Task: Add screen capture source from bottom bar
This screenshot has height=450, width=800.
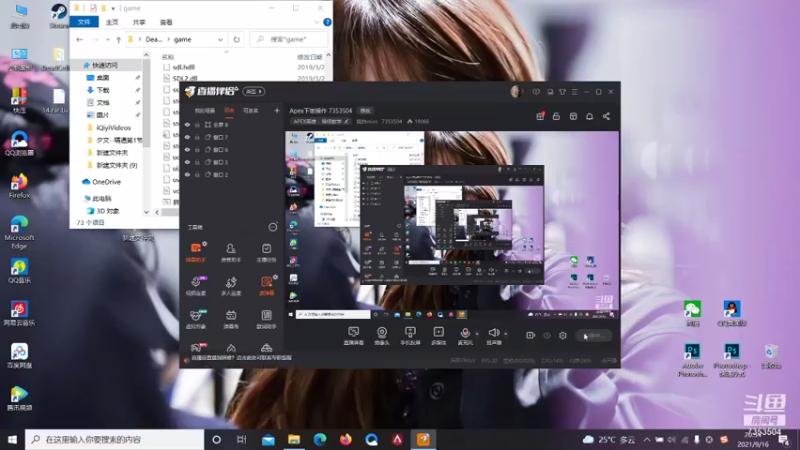Action: click(354, 336)
